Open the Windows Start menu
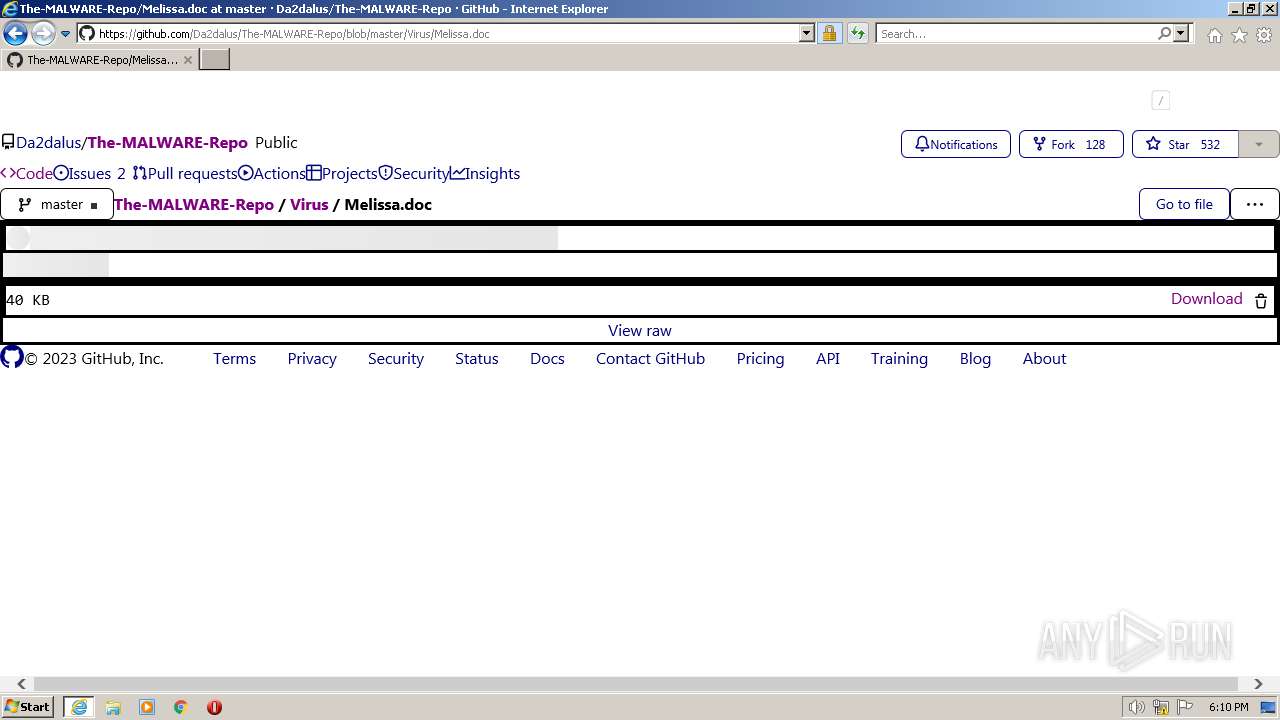This screenshot has width=1280, height=720. click(x=28, y=707)
